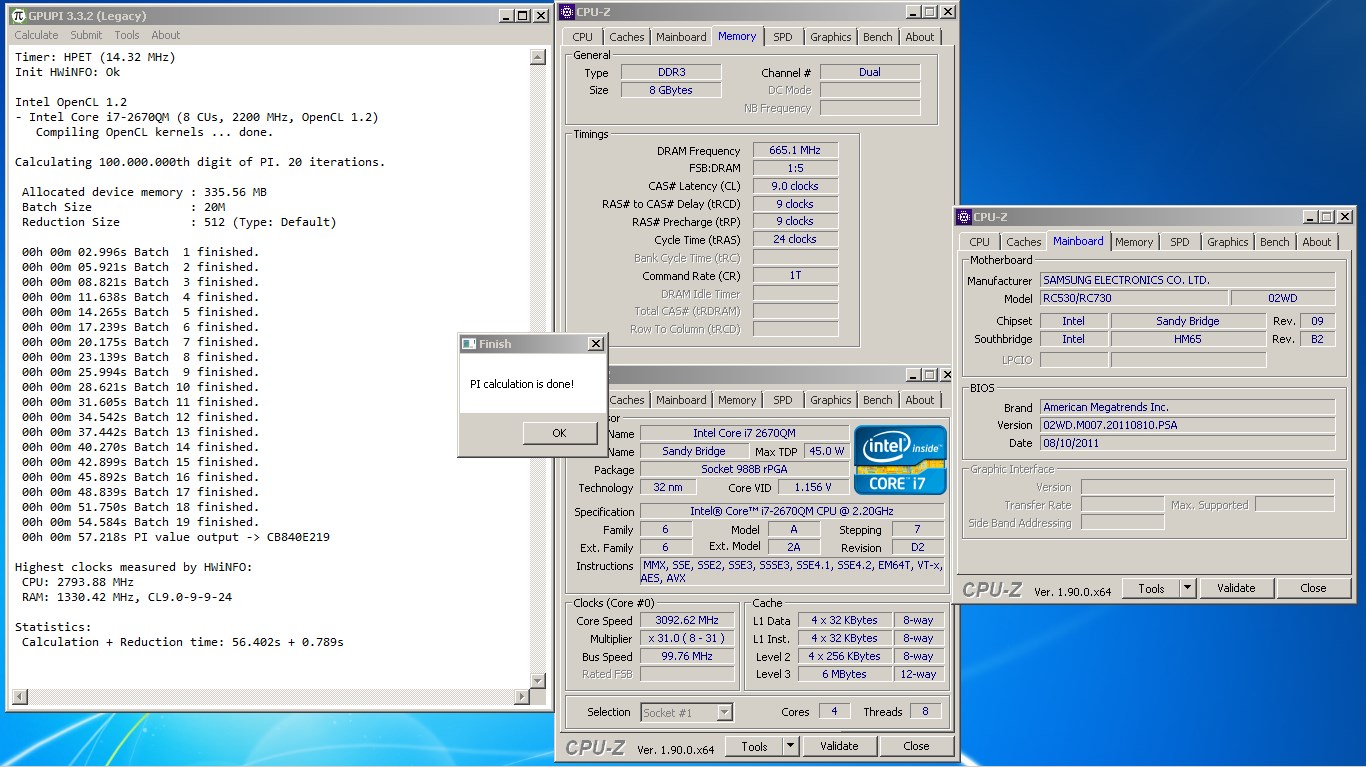Screen dimensions: 1366x768
Task: Minimize the Mainboard CPU-Z window
Action: [1310, 217]
